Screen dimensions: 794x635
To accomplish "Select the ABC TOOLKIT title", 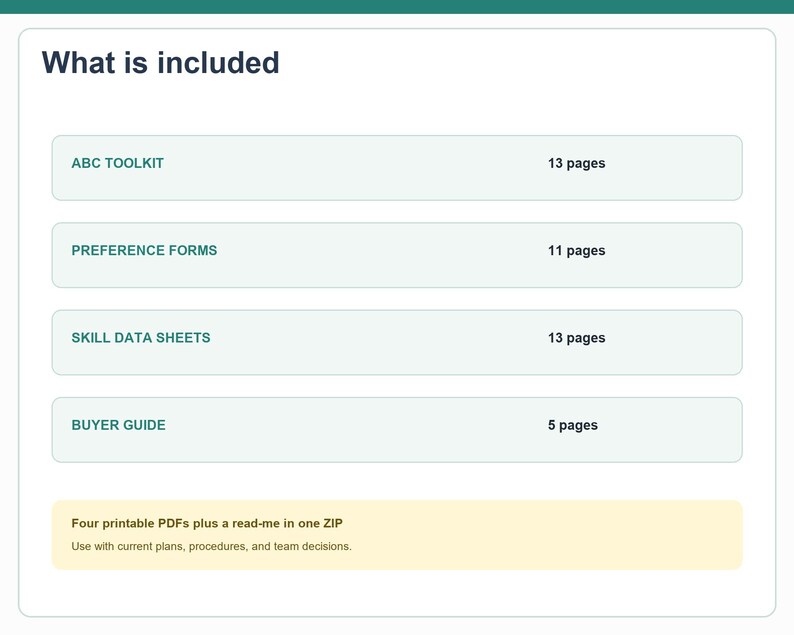I will click(x=117, y=163).
